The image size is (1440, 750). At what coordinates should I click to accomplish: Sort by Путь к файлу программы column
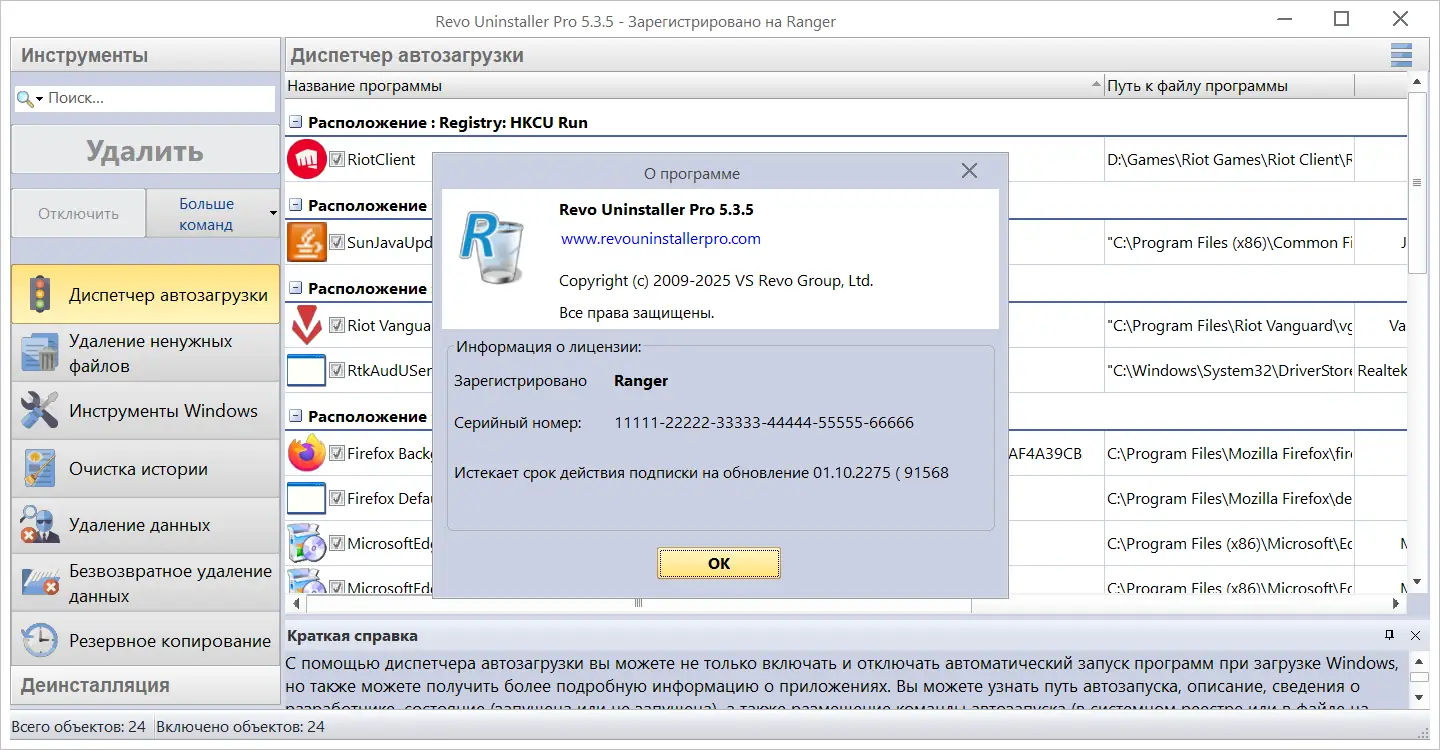click(x=1229, y=86)
